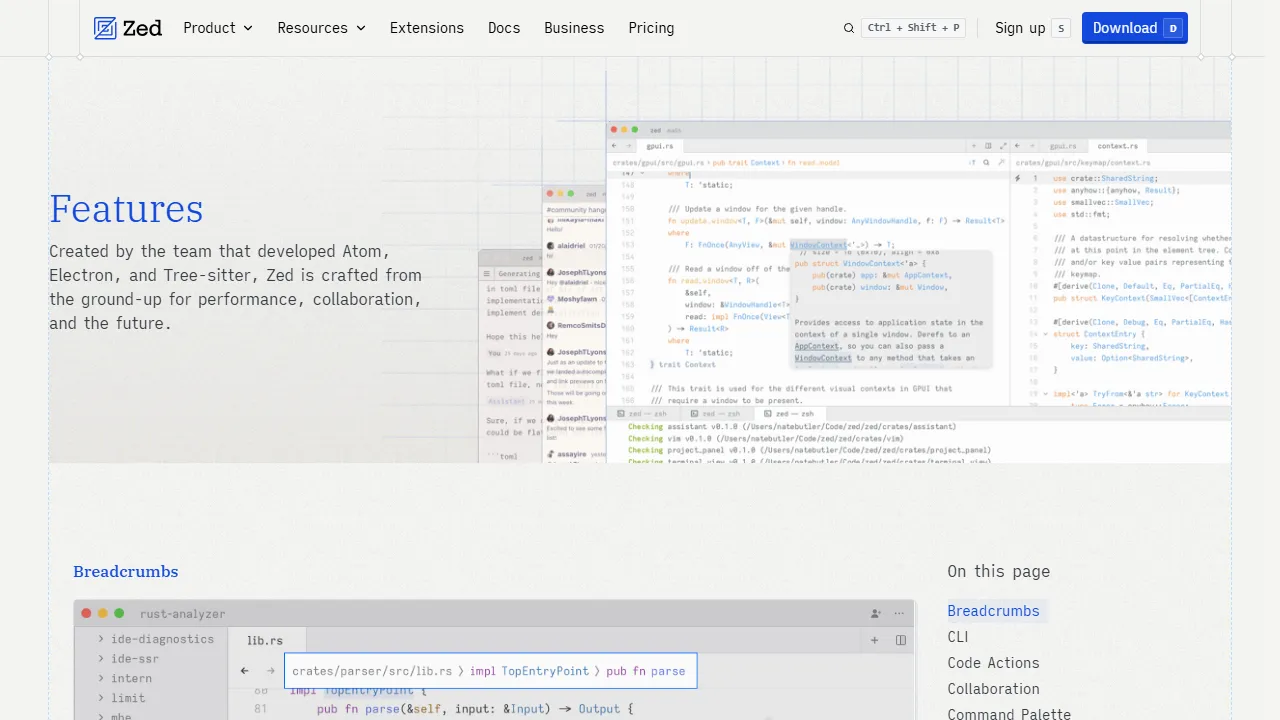Expand the ide-diagnostics folder
Screen dimensions: 1280x720
155,639
